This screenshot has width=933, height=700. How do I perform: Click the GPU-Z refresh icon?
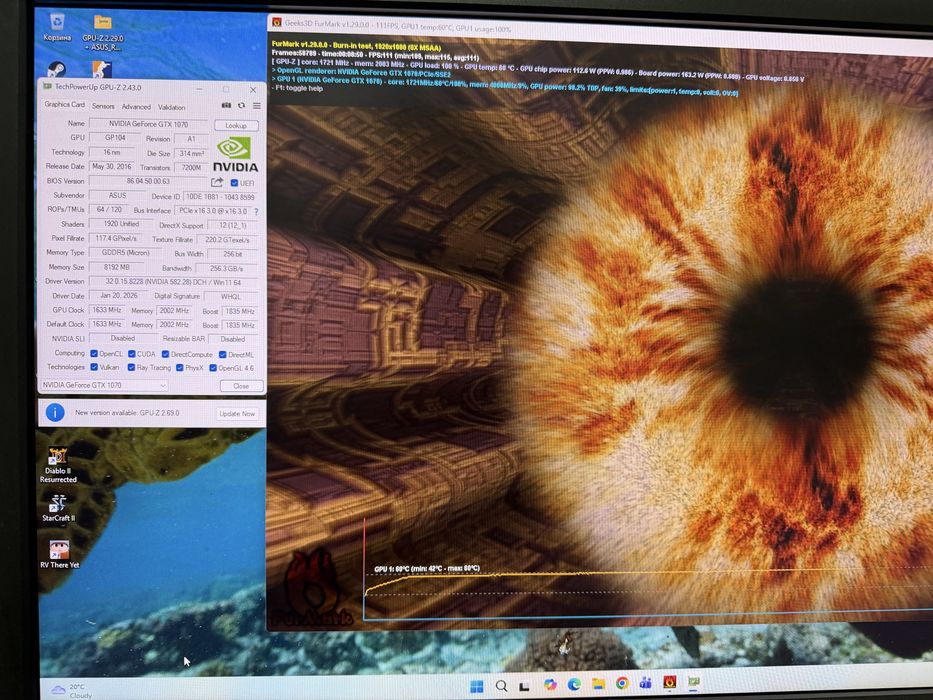click(241, 105)
